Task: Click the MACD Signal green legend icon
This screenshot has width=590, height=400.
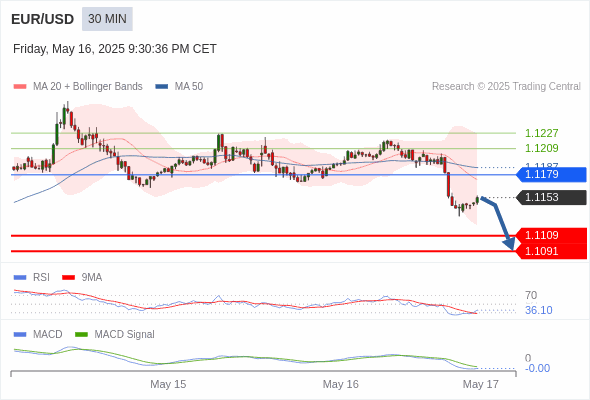Action: (81, 335)
